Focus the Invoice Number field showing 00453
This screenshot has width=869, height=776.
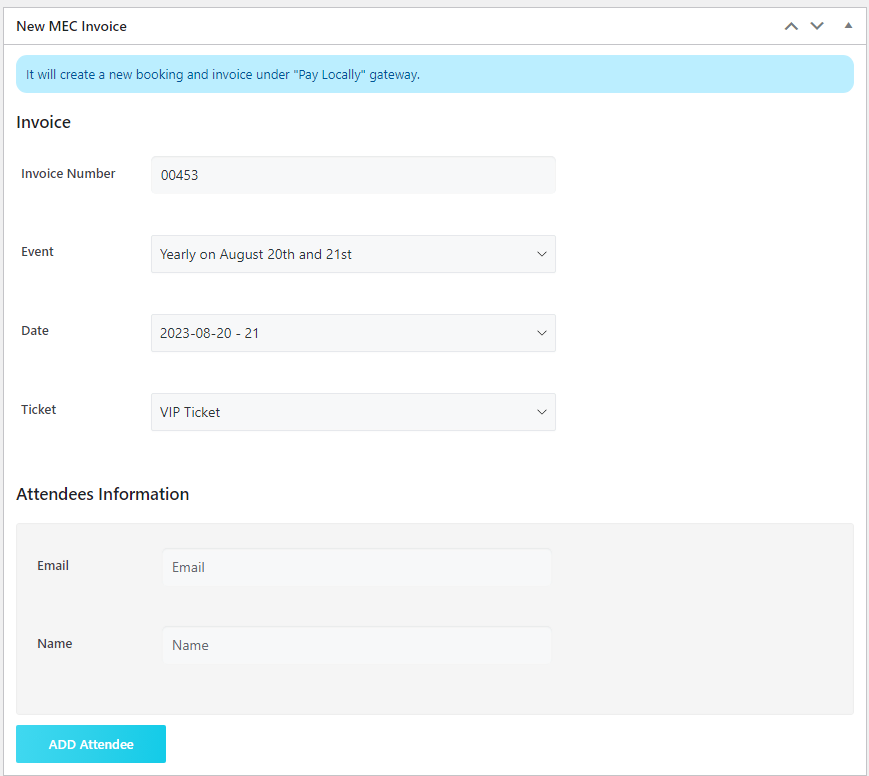pyautogui.click(x=353, y=175)
